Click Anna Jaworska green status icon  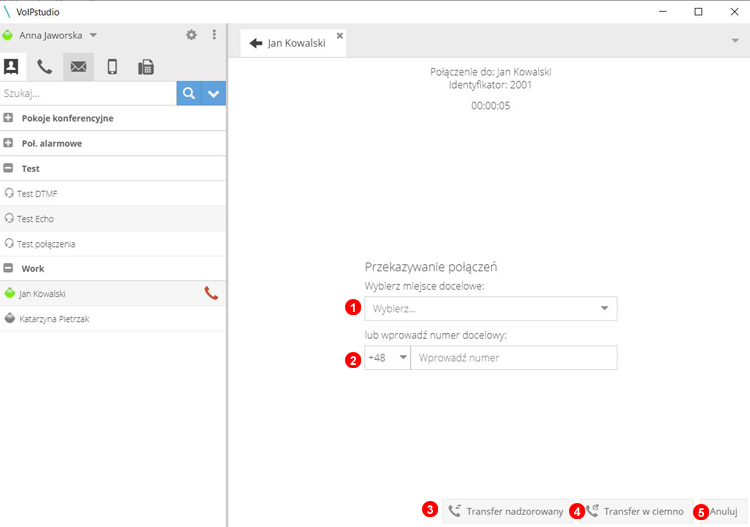[x=8, y=35]
